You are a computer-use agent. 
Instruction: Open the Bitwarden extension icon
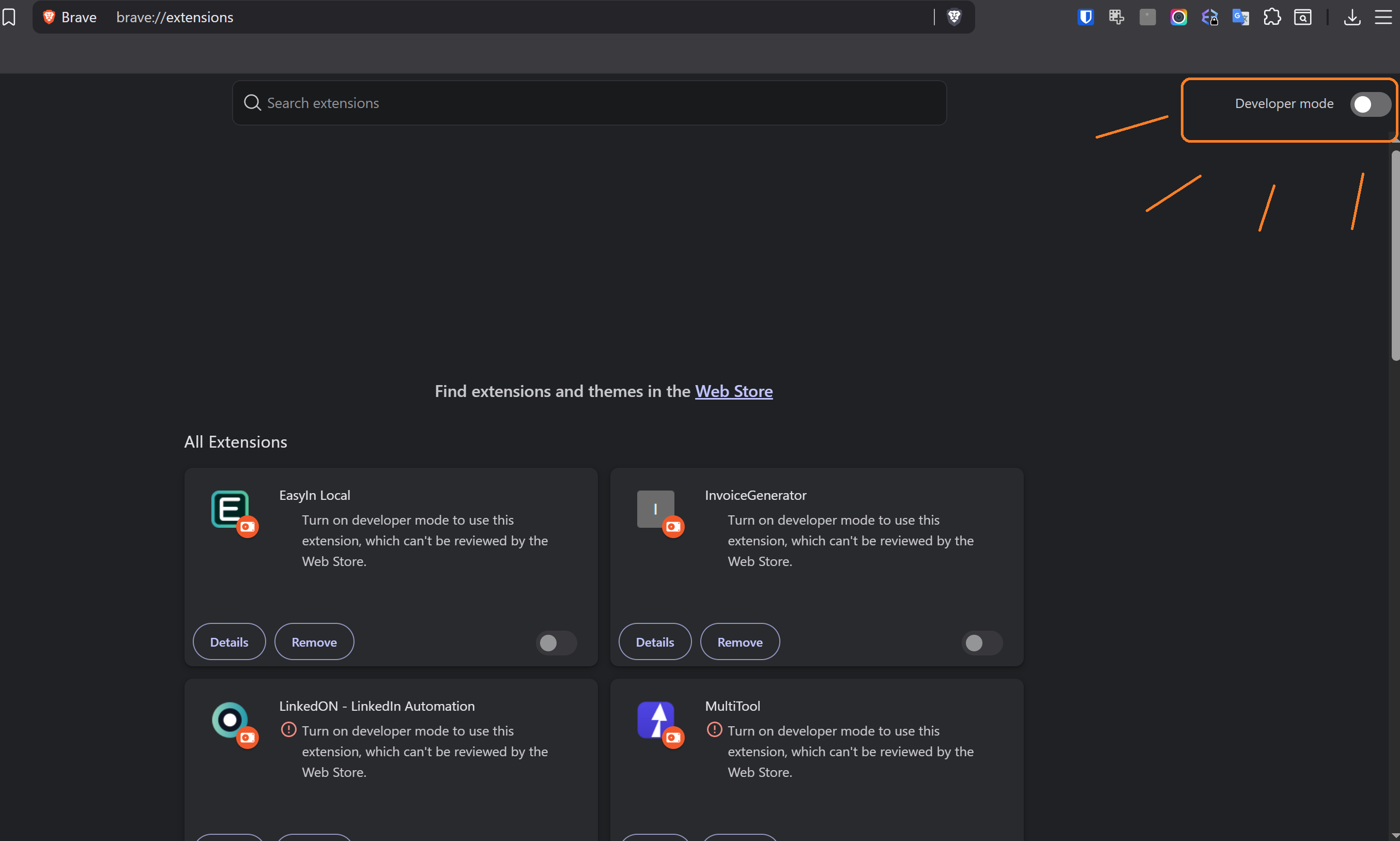point(1086,17)
